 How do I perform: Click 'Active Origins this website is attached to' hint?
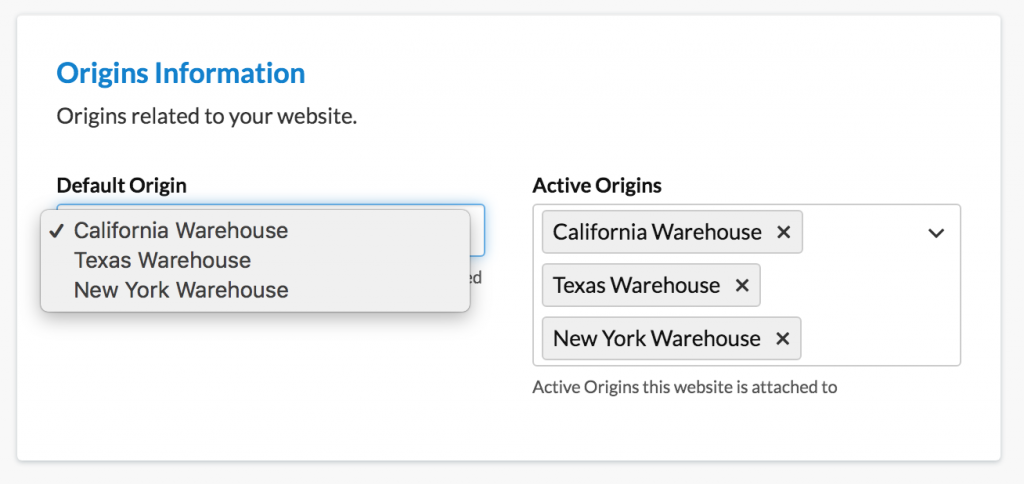(x=684, y=386)
